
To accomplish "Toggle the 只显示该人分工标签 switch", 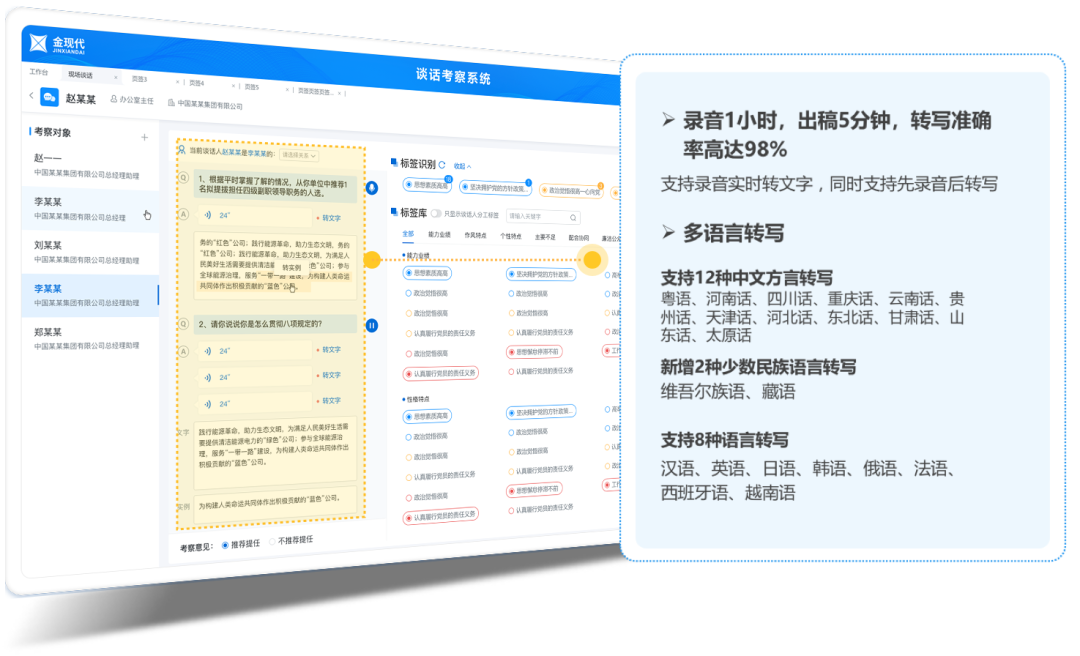I will click(x=436, y=213).
